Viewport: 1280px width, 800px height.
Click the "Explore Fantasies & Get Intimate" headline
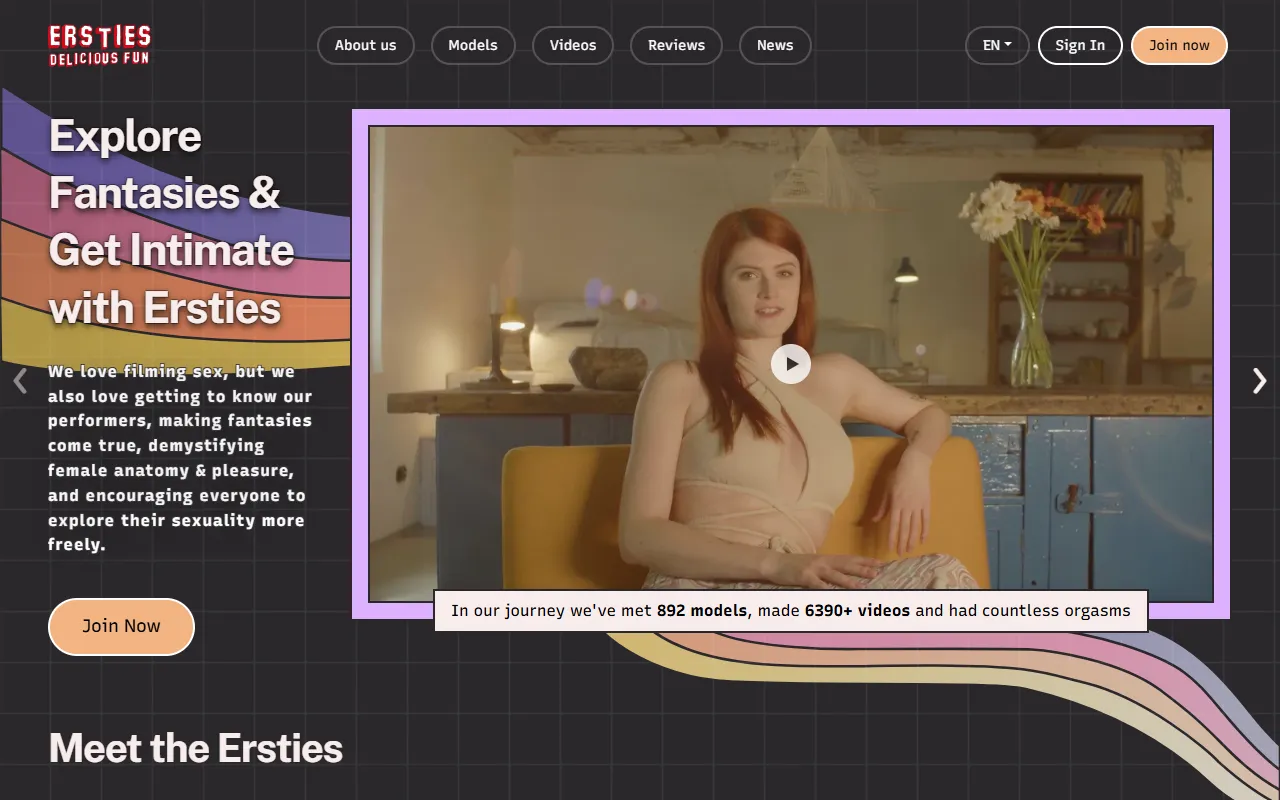[172, 221]
